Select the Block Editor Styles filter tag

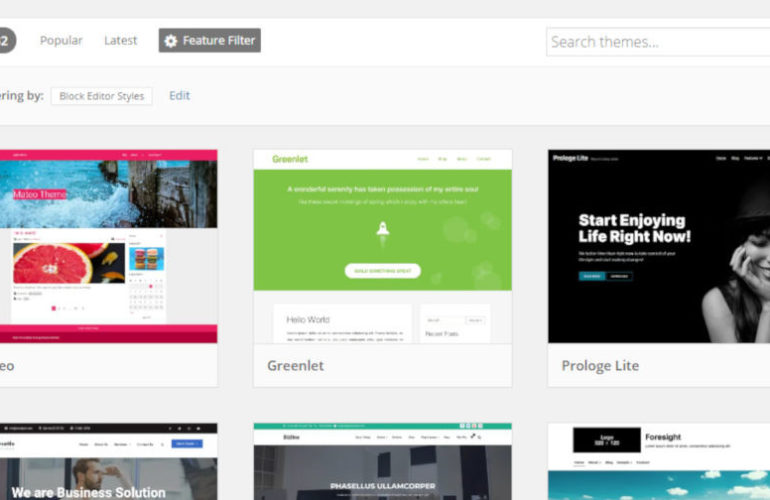pyautogui.click(x=102, y=96)
